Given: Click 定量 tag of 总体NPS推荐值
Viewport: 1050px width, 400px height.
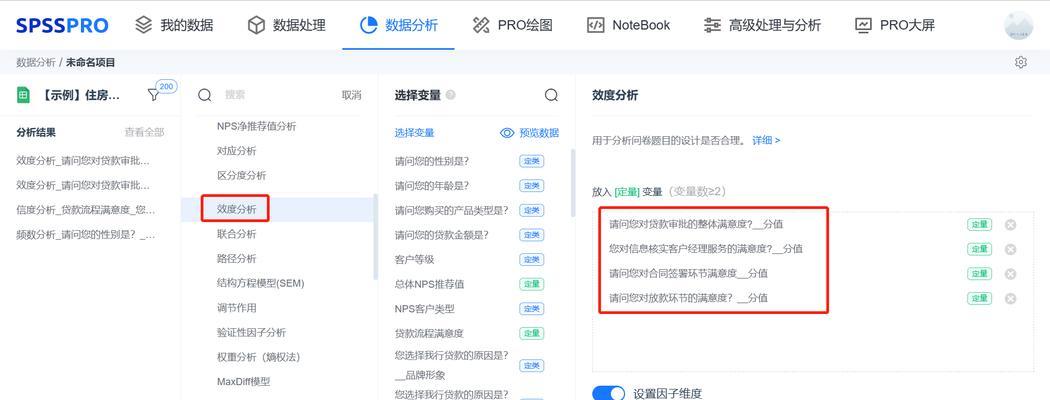Looking at the screenshot, I should coord(532,284).
